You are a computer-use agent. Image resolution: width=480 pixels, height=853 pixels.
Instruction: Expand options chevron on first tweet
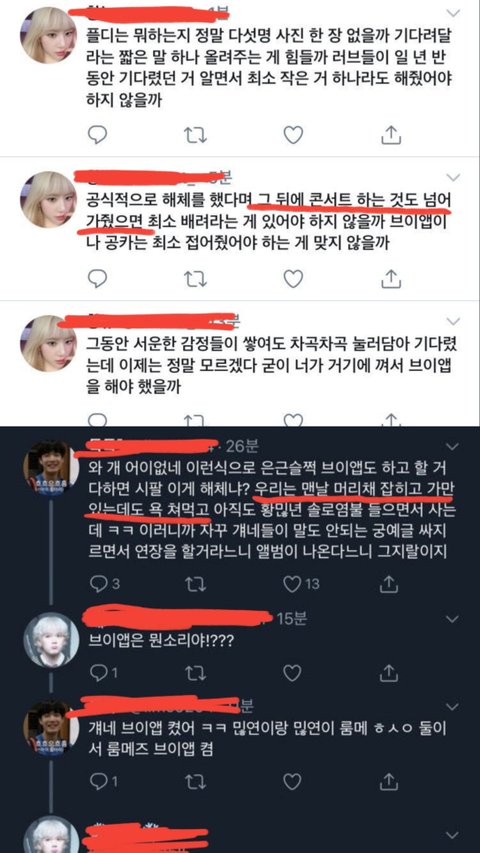[453, 12]
